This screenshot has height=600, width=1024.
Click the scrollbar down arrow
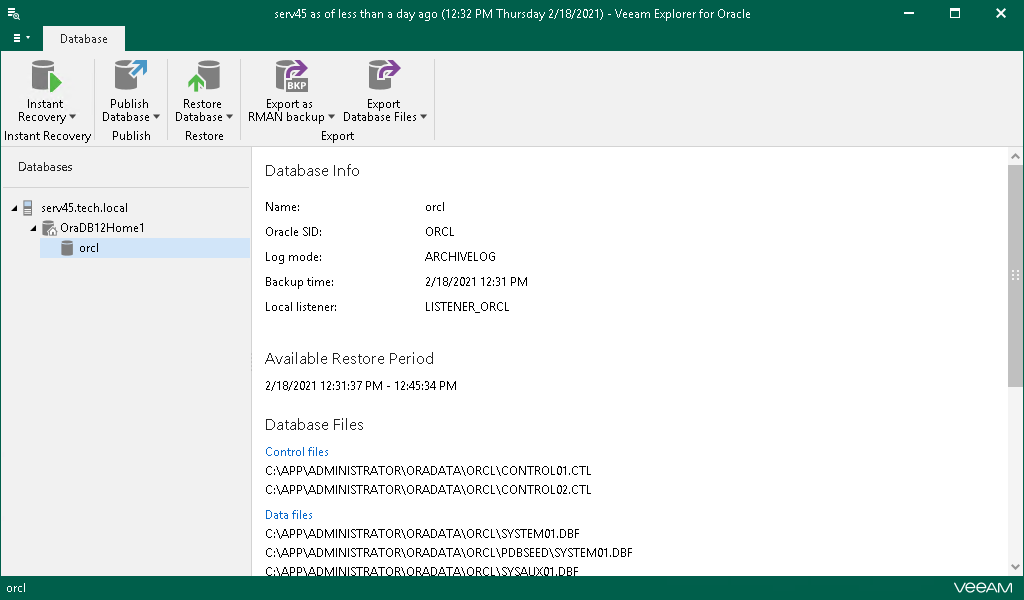1015,567
